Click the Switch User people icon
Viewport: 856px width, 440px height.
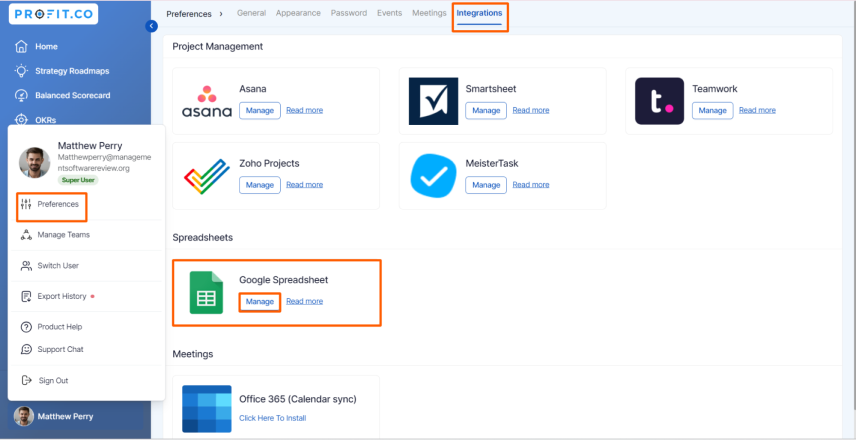(26, 266)
